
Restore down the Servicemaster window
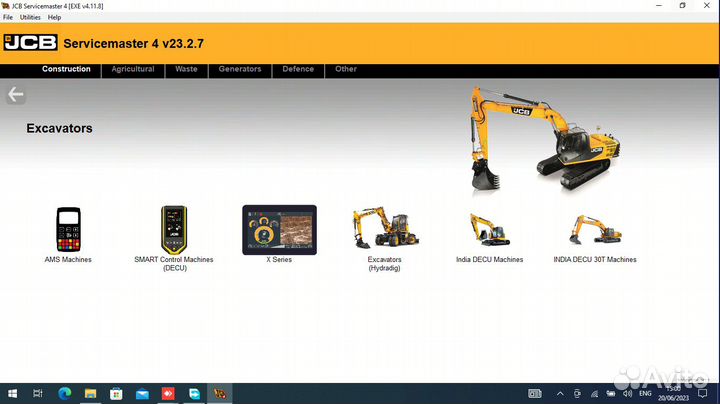coord(682,6)
